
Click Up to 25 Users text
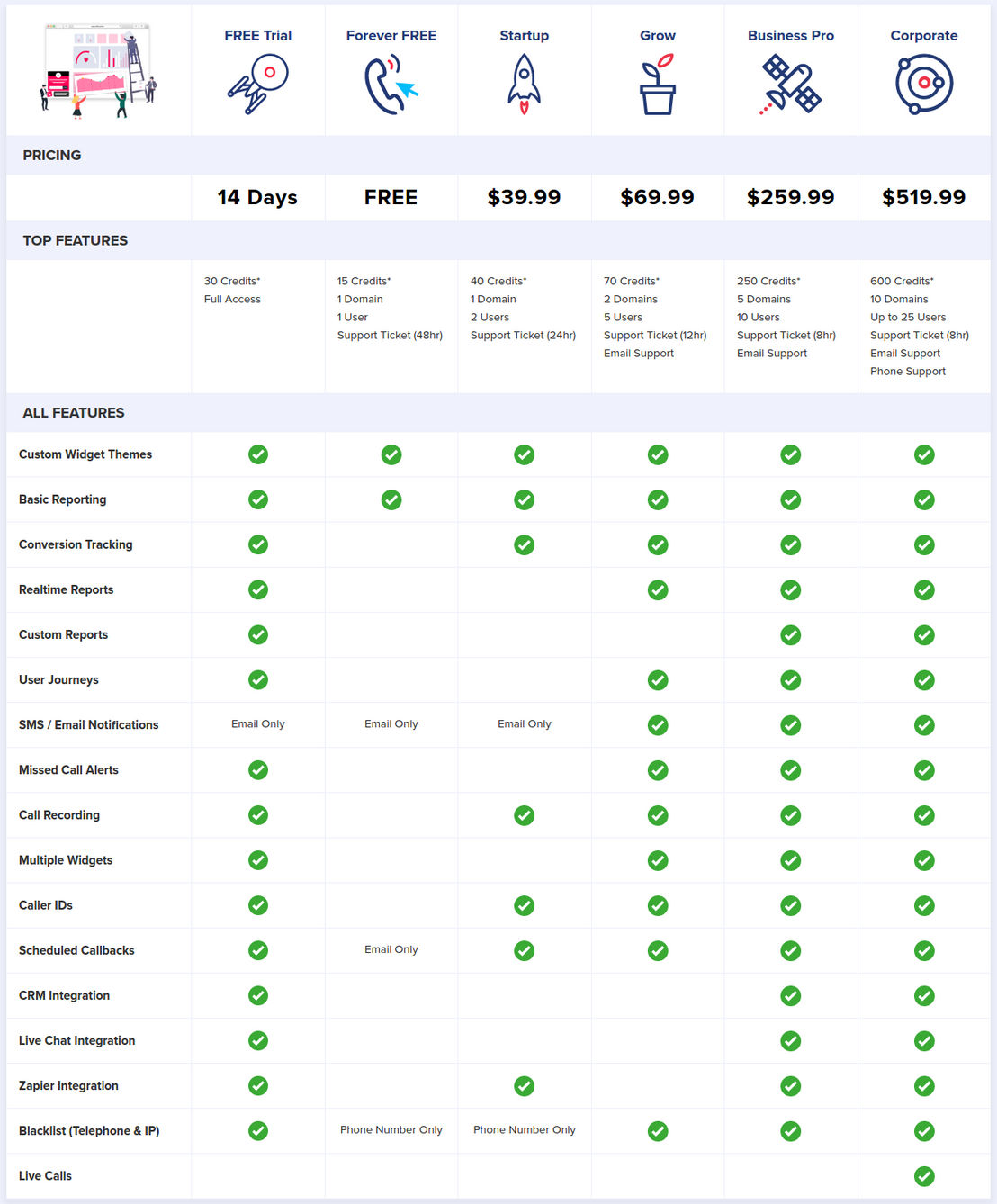pos(908,317)
